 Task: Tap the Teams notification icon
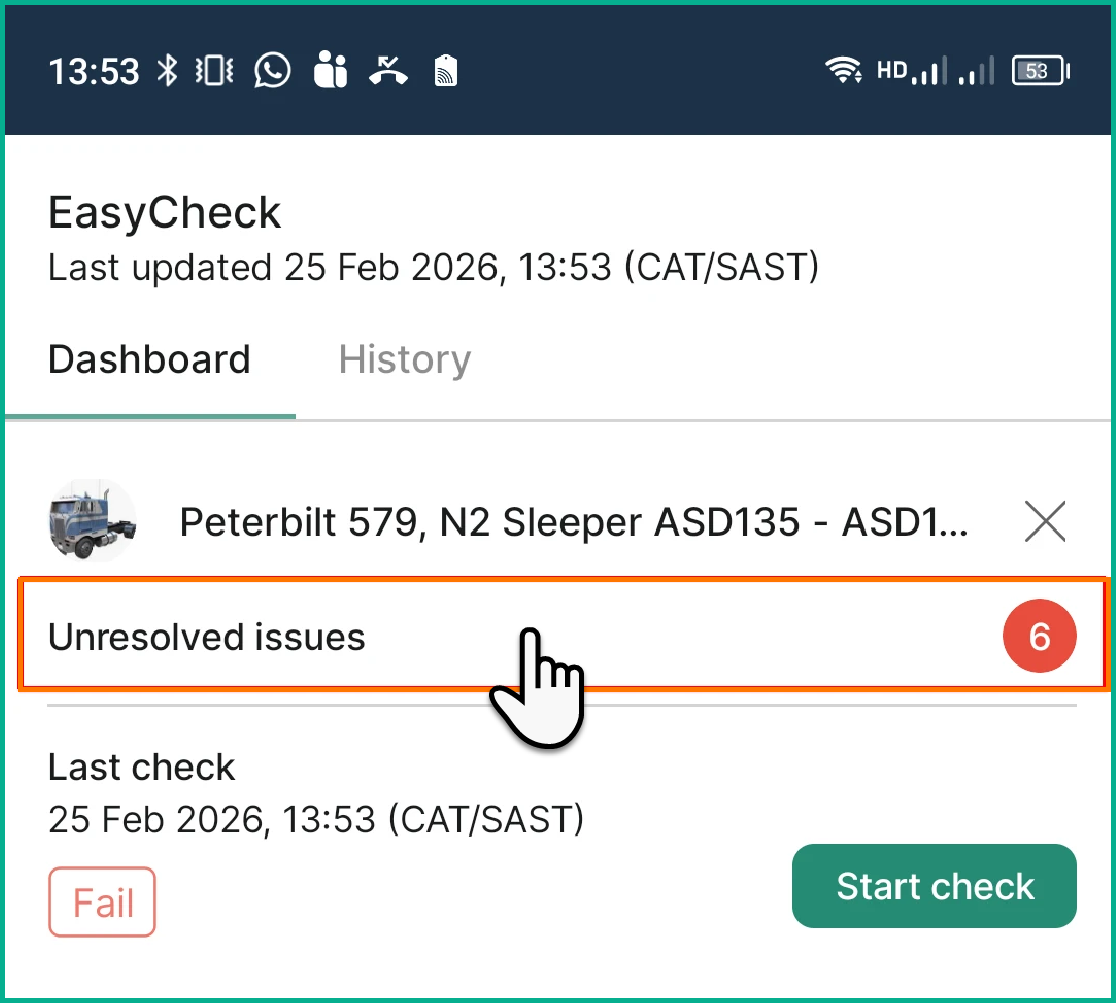point(329,71)
